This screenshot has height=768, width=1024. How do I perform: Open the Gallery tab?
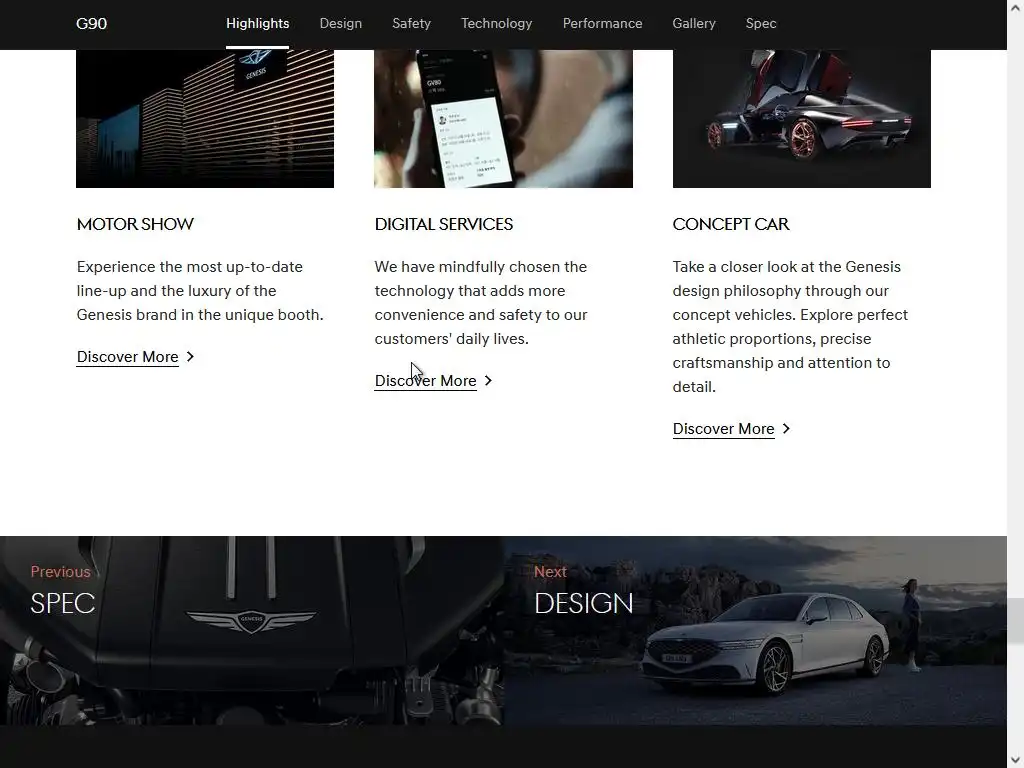(x=694, y=24)
